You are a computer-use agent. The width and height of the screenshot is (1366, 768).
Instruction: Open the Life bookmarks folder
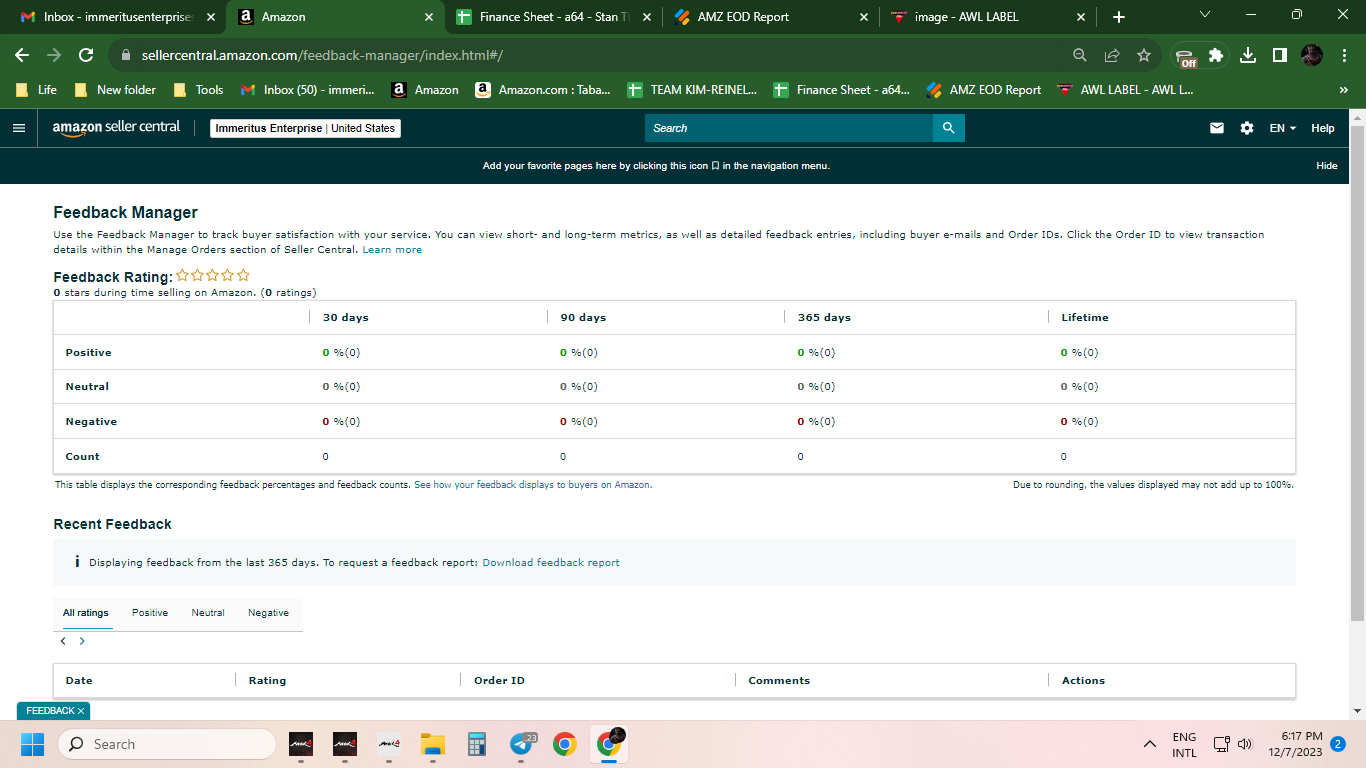(36, 90)
